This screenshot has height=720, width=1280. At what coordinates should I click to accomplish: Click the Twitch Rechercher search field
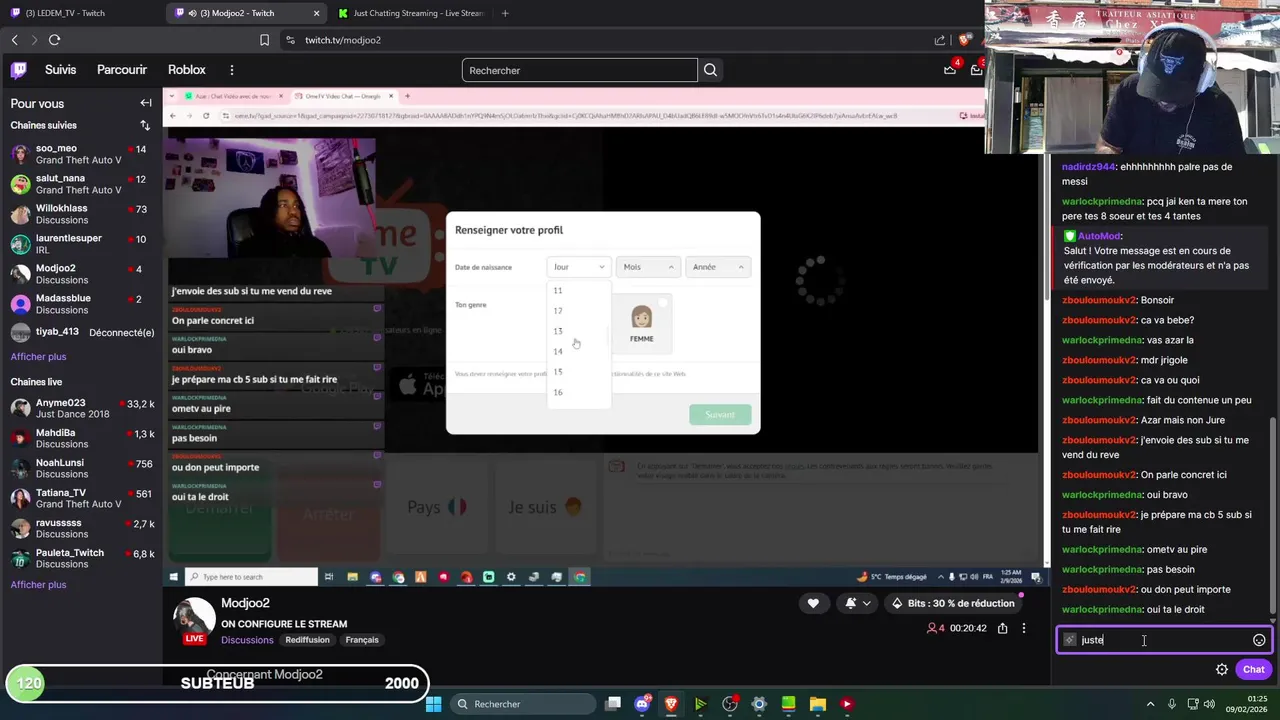[580, 70]
